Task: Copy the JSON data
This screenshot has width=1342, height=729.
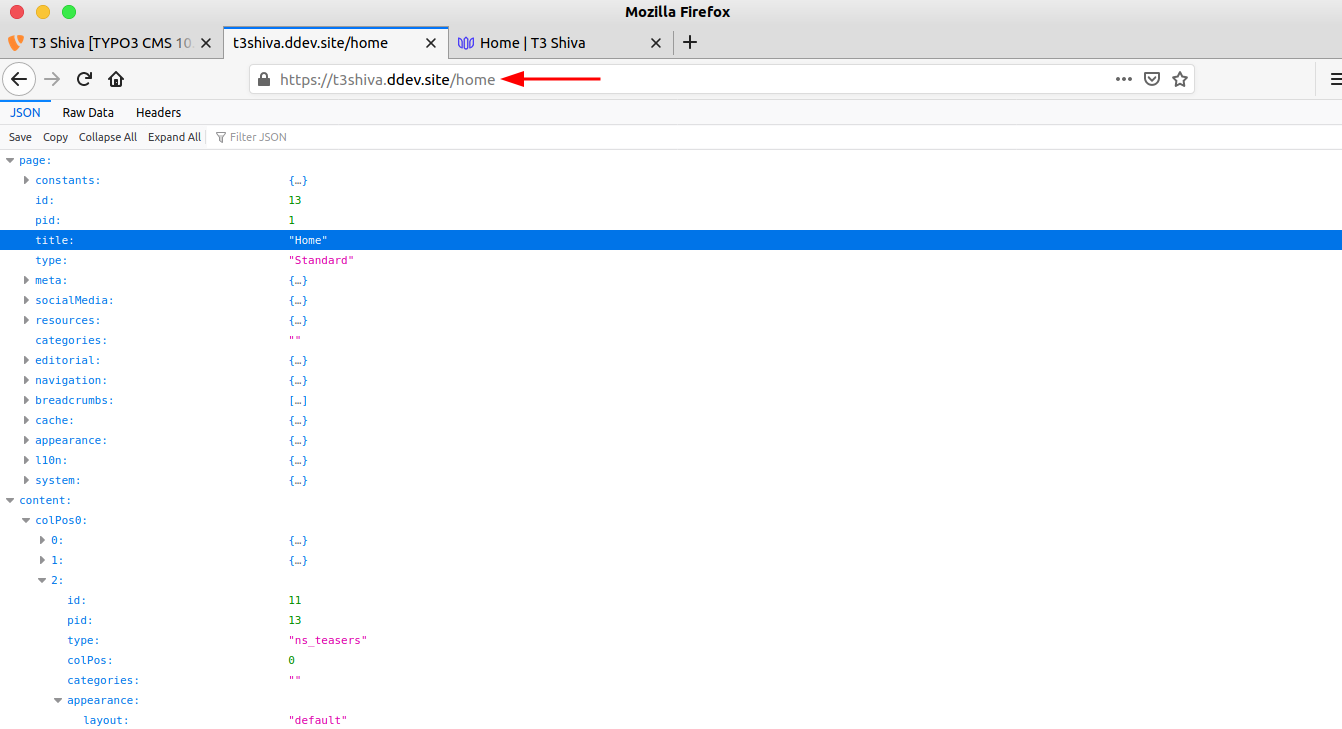Action: point(55,136)
